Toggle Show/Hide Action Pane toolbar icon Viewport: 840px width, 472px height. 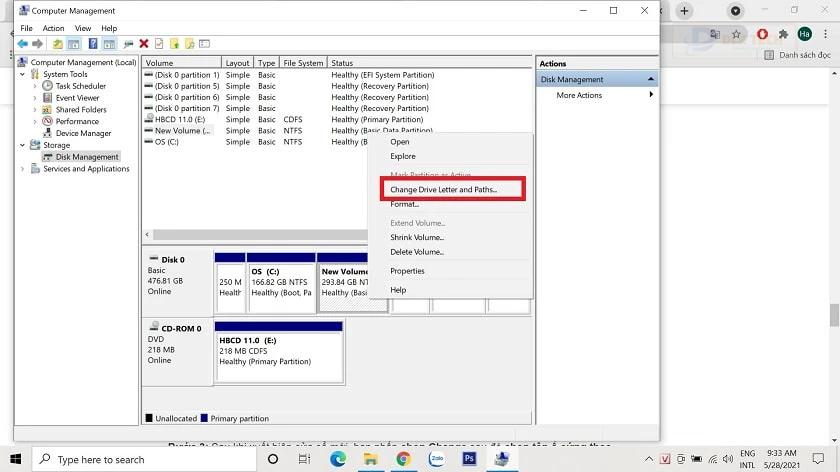point(109,44)
